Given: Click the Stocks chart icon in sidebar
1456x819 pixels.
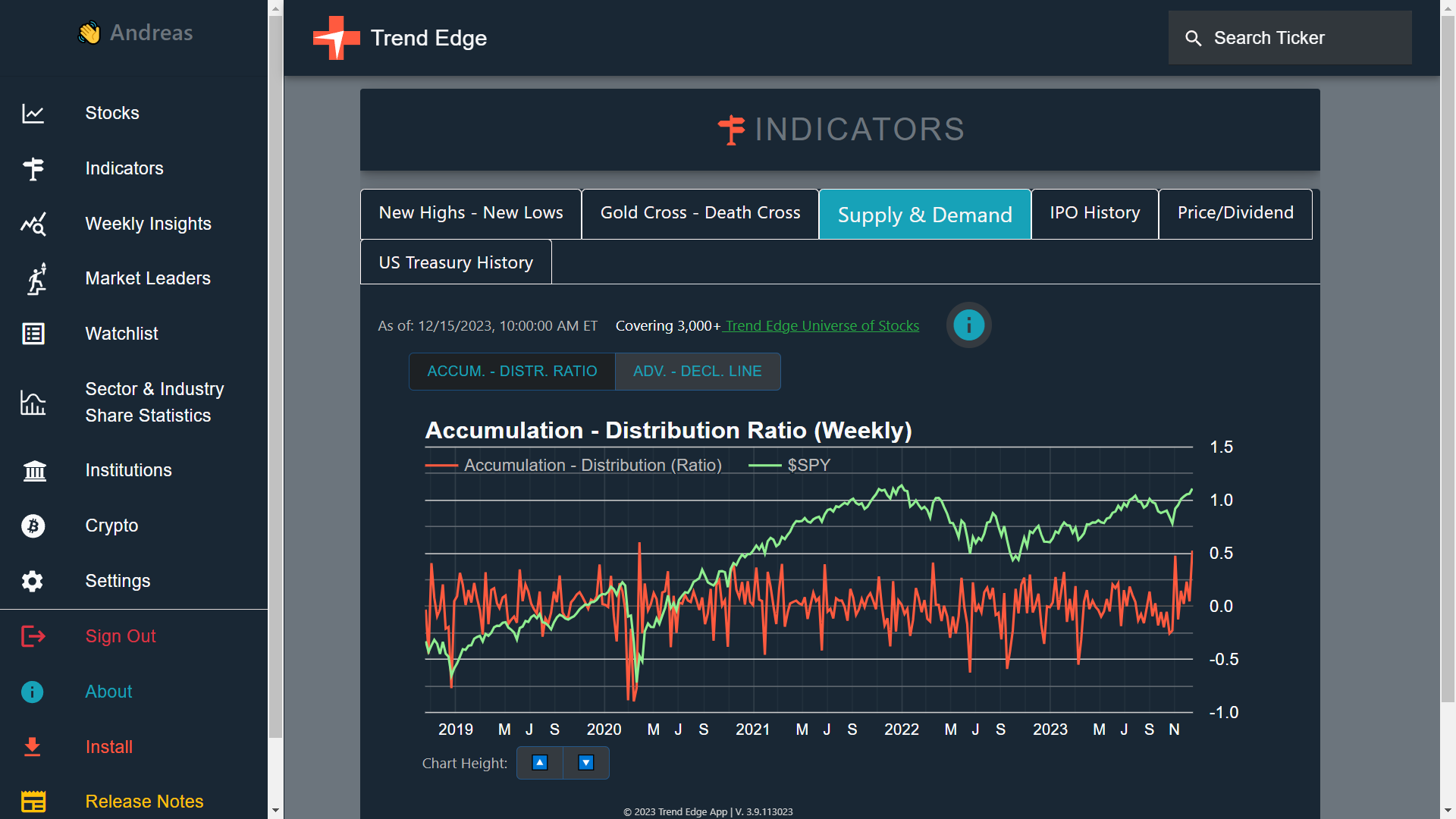Looking at the screenshot, I should (x=33, y=114).
